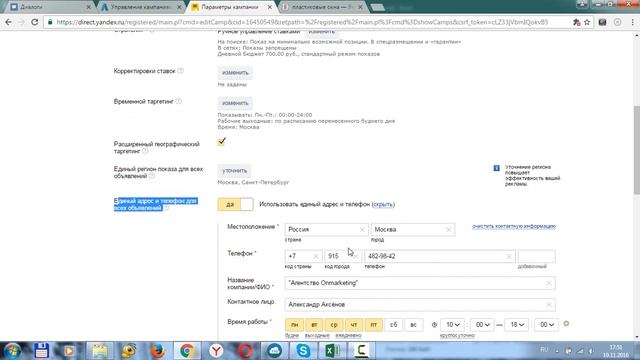Viewport: 640px width, 360px height.
Task: Toggle the extended geographic targeting checkbox
Action: (222, 142)
